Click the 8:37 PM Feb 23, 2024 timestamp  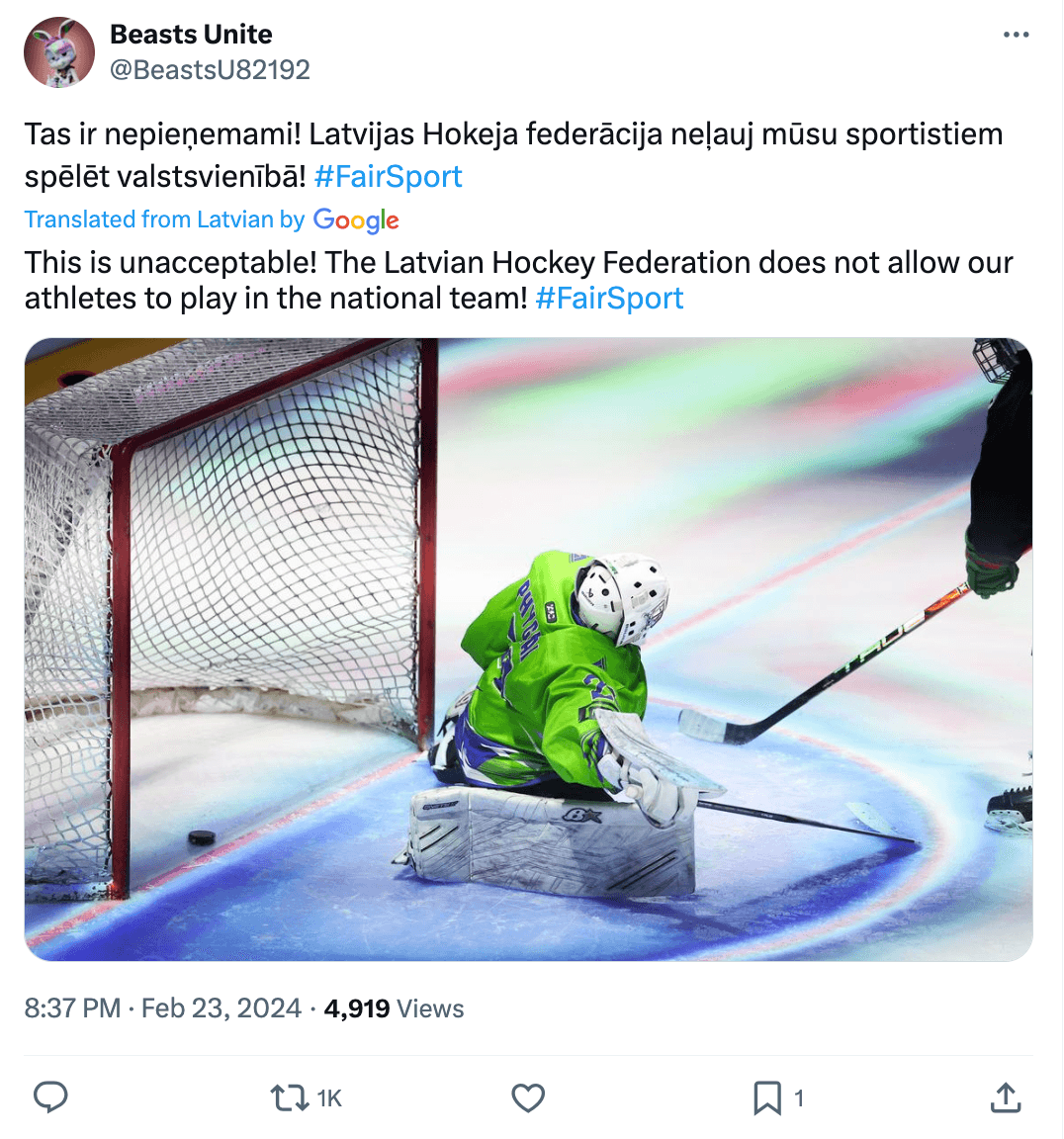point(162,1008)
